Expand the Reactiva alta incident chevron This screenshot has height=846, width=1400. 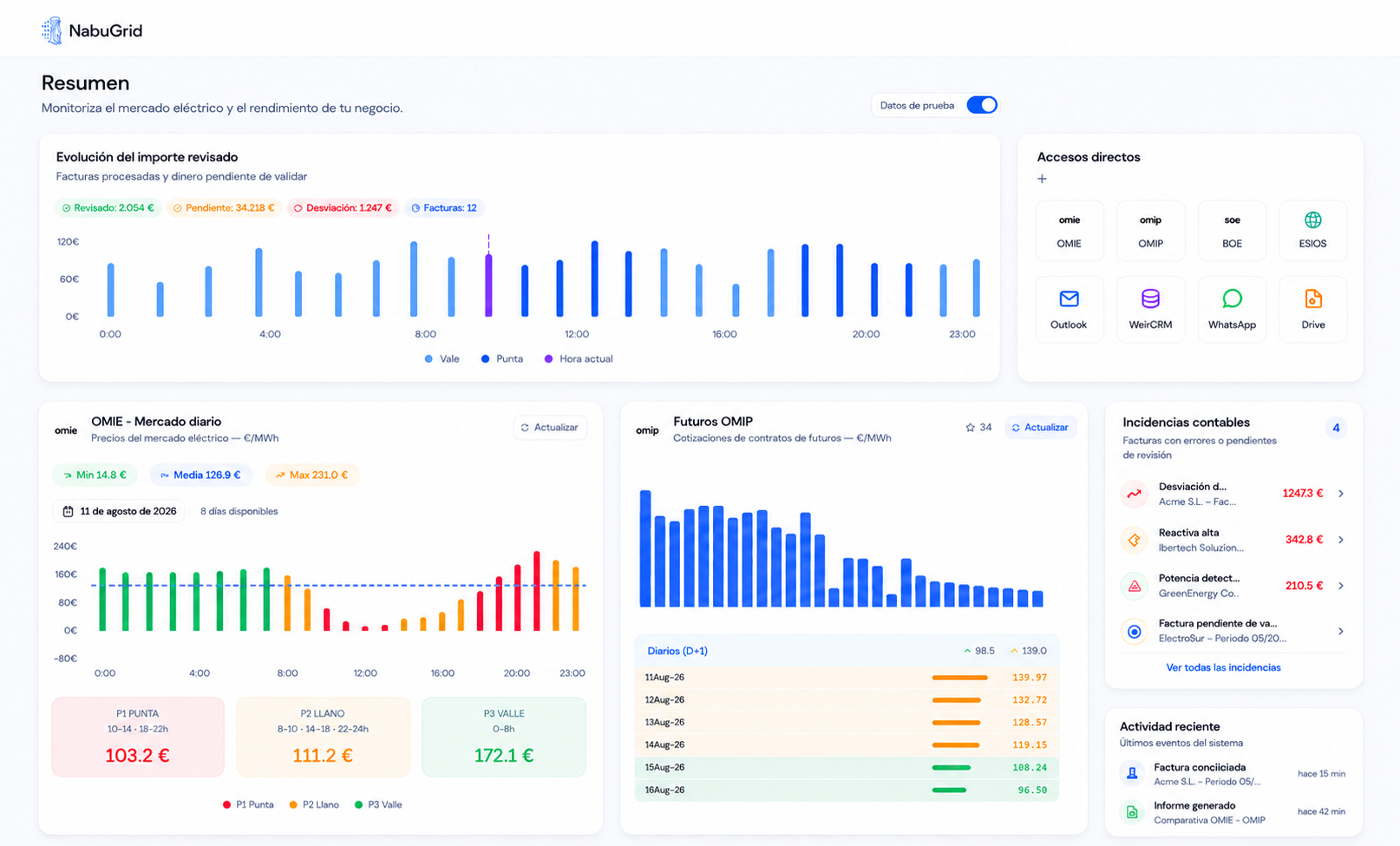coord(1341,540)
